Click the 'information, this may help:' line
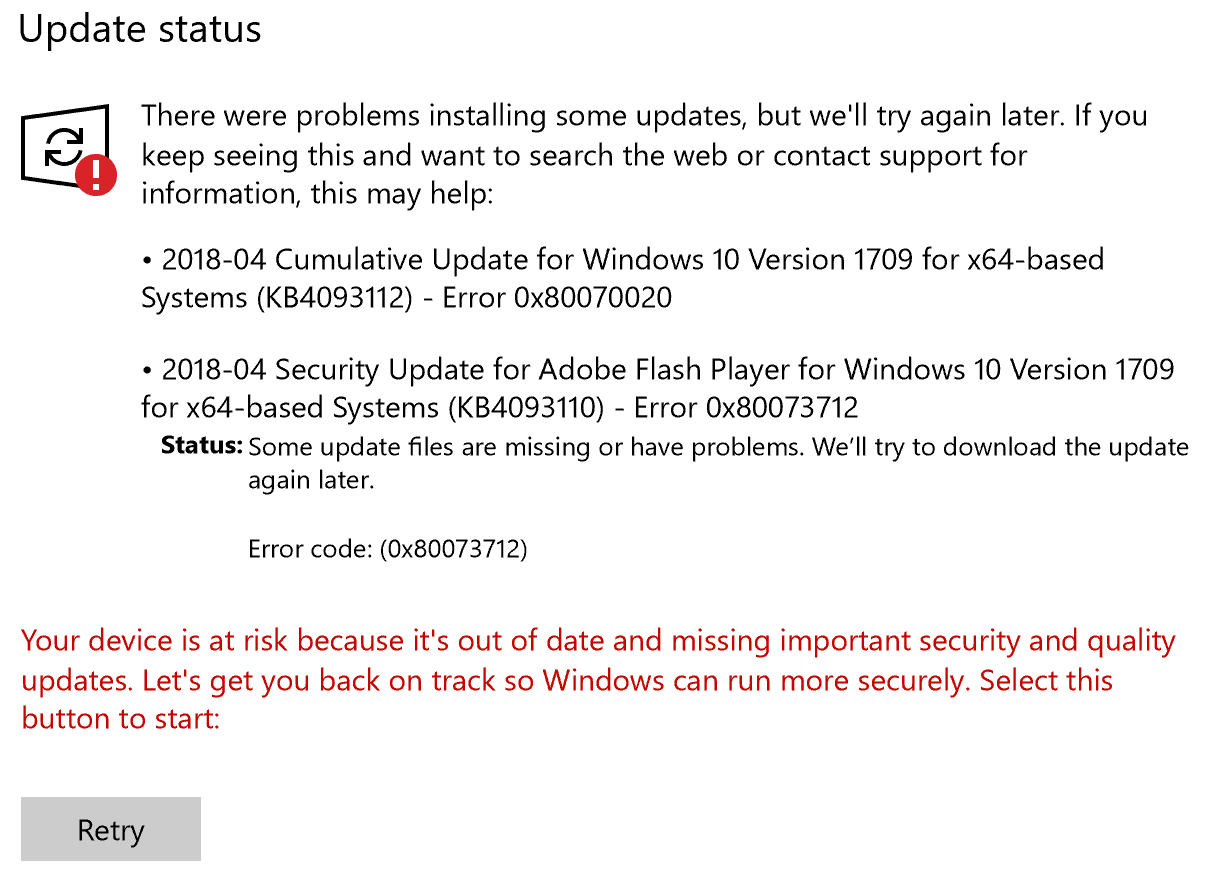The height and width of the screenshot is (886, 1220). [317, 192]
